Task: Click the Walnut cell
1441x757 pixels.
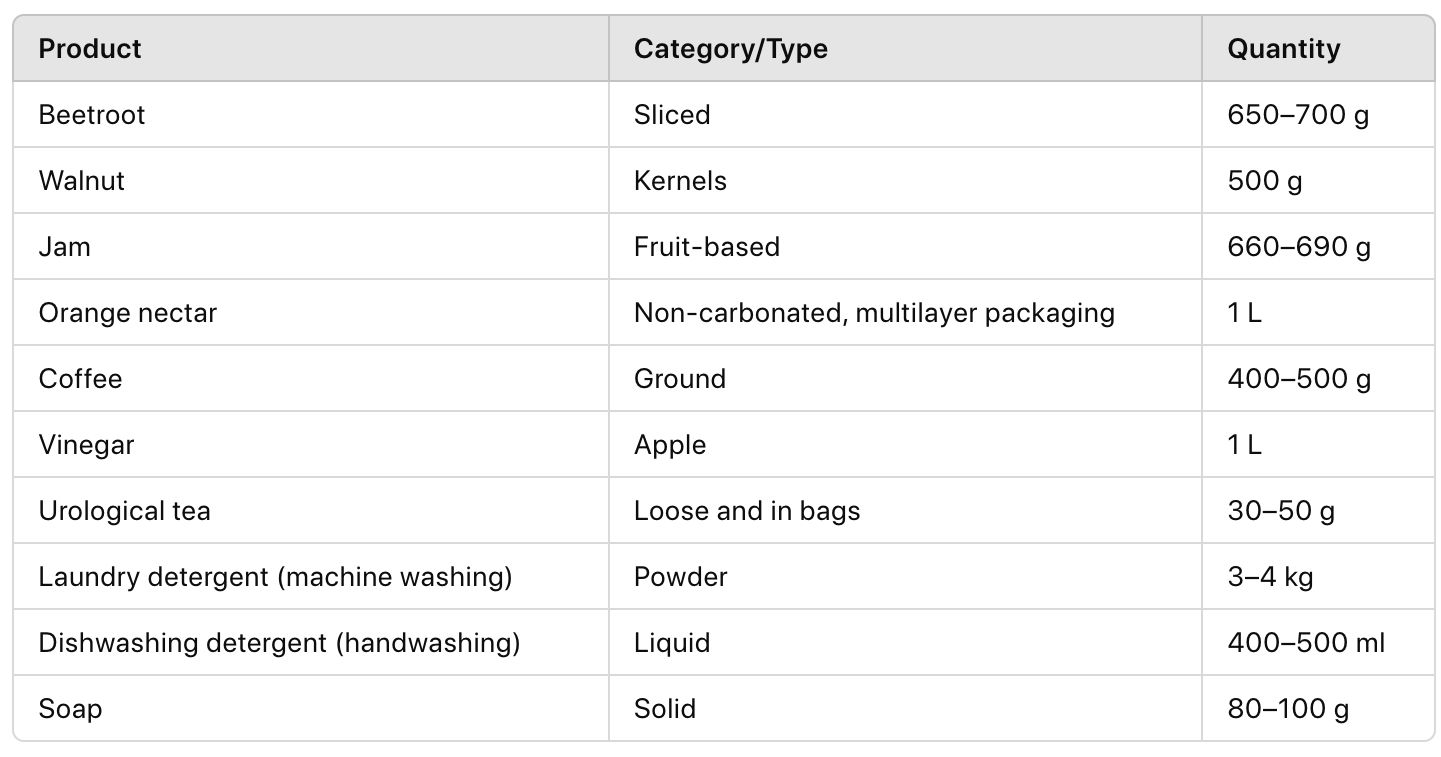Action: coord(82,180)
